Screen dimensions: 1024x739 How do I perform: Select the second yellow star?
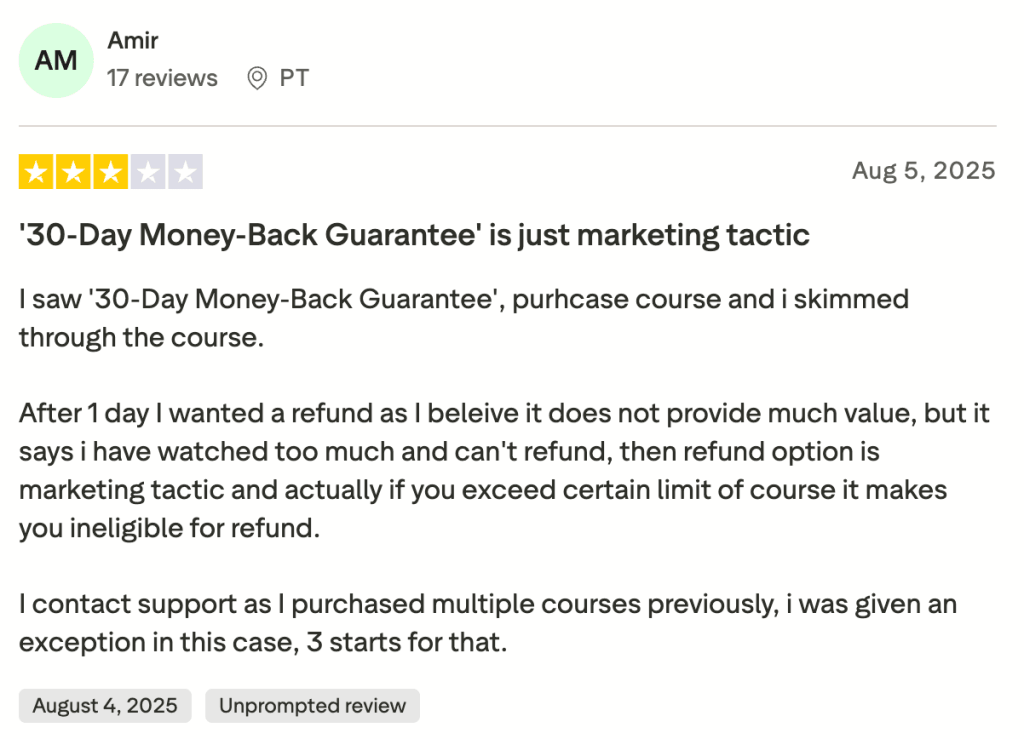72,171
